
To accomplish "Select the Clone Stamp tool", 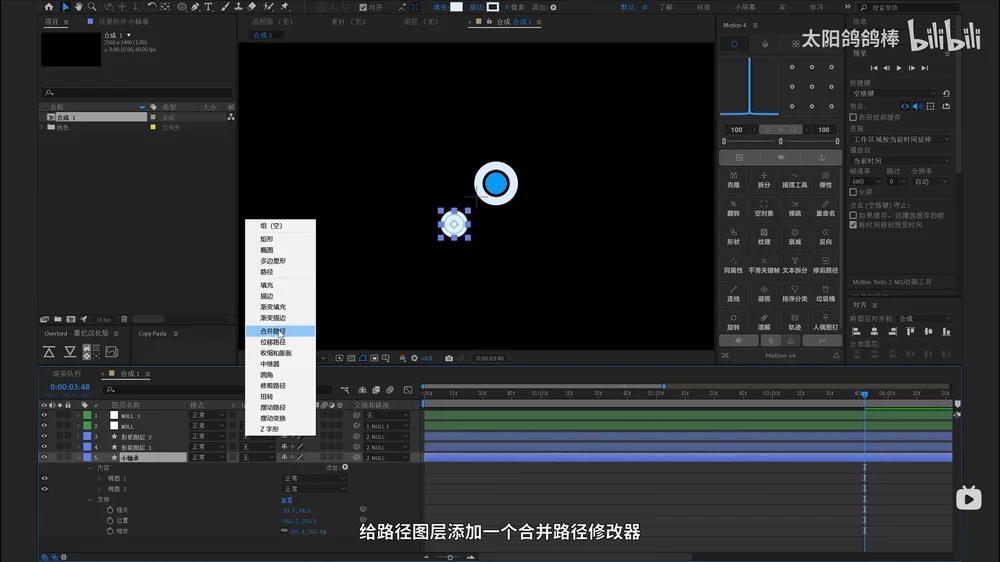I will (239, 7).
